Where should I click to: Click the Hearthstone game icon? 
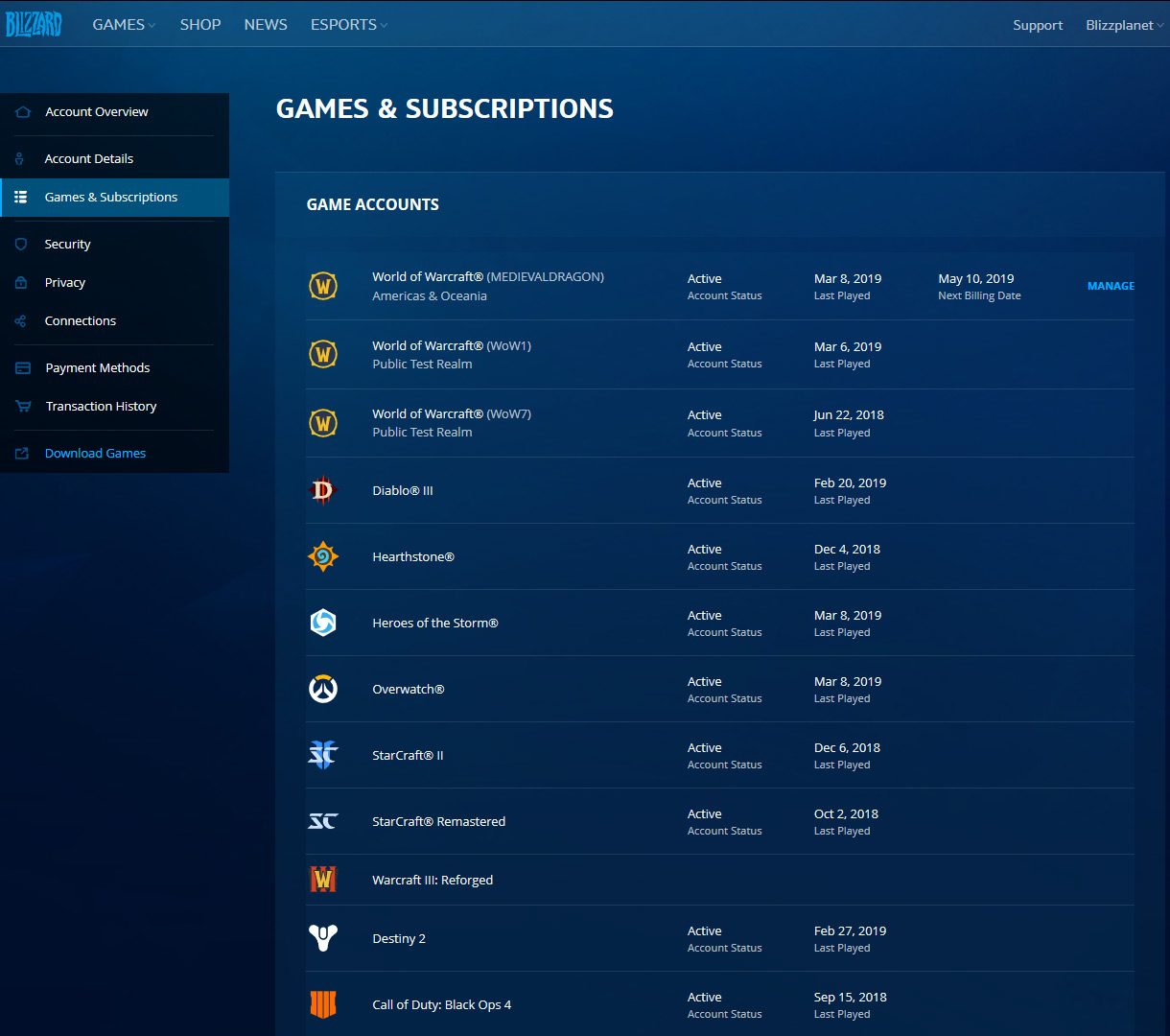coord(323,556)
